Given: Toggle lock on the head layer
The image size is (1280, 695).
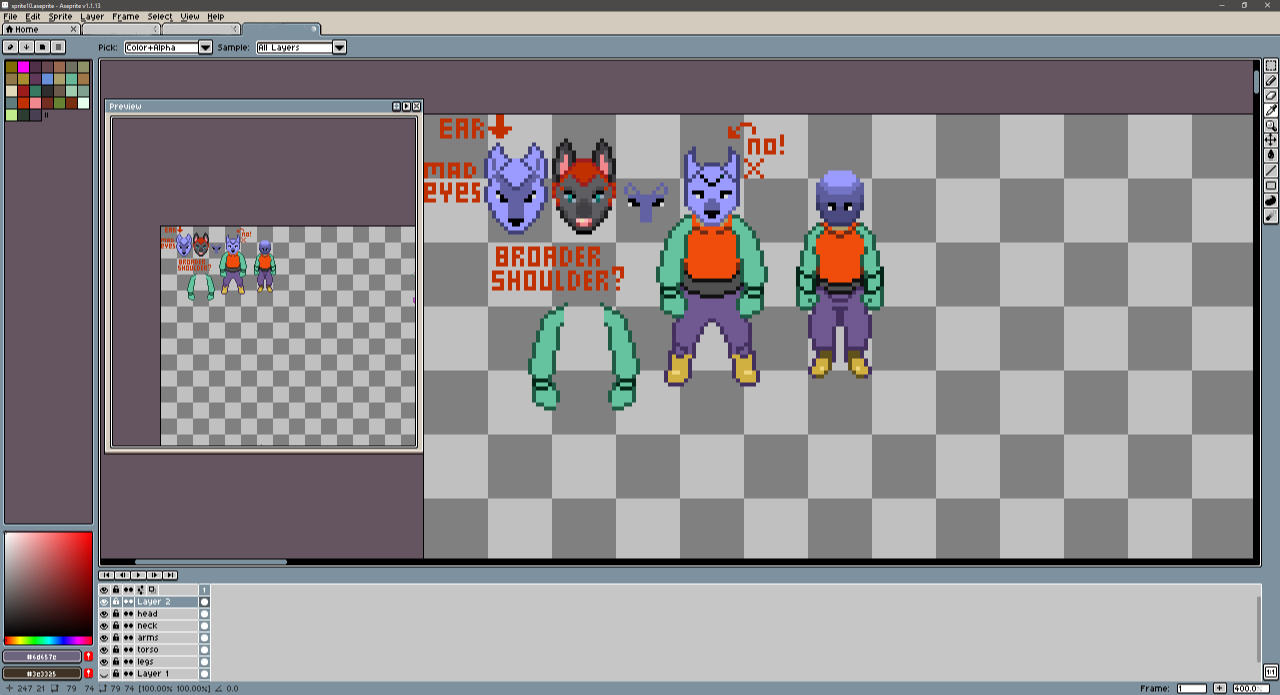Looking at the screenshot, I should pos(116,614).
